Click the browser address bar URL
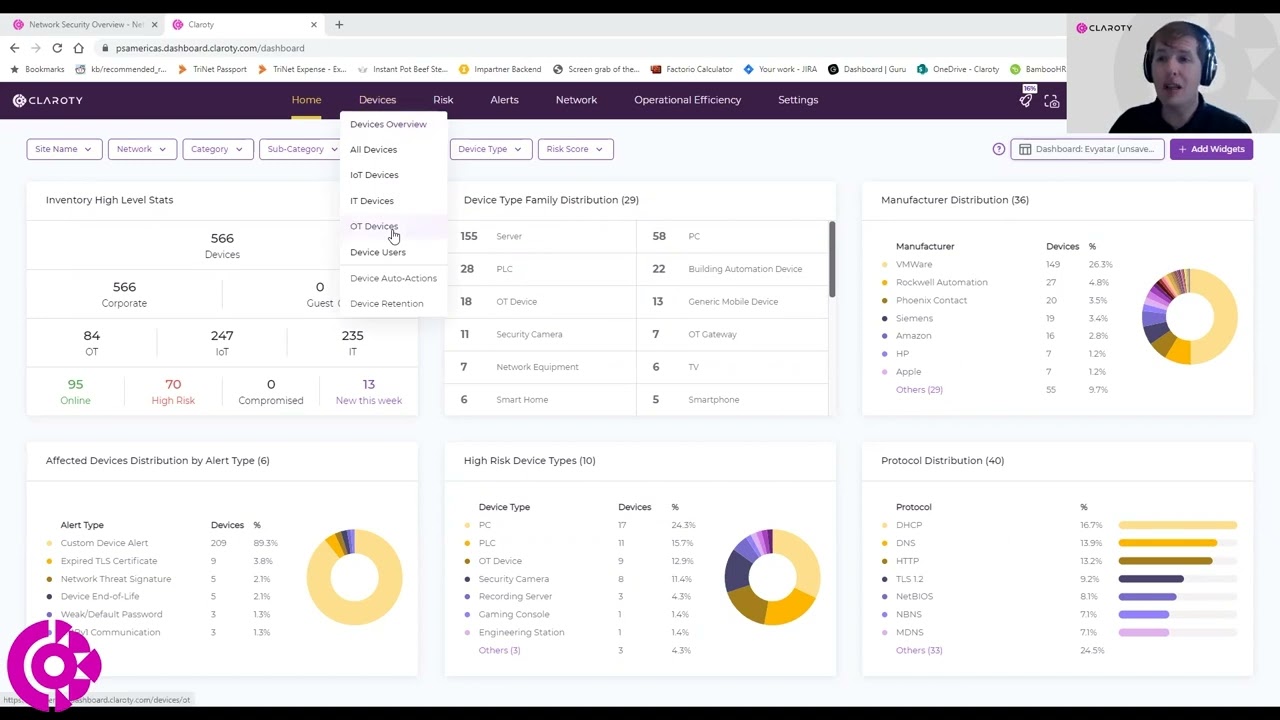Image resolution: width=1280 pixels, height=720 pixels. coord(210,48)
